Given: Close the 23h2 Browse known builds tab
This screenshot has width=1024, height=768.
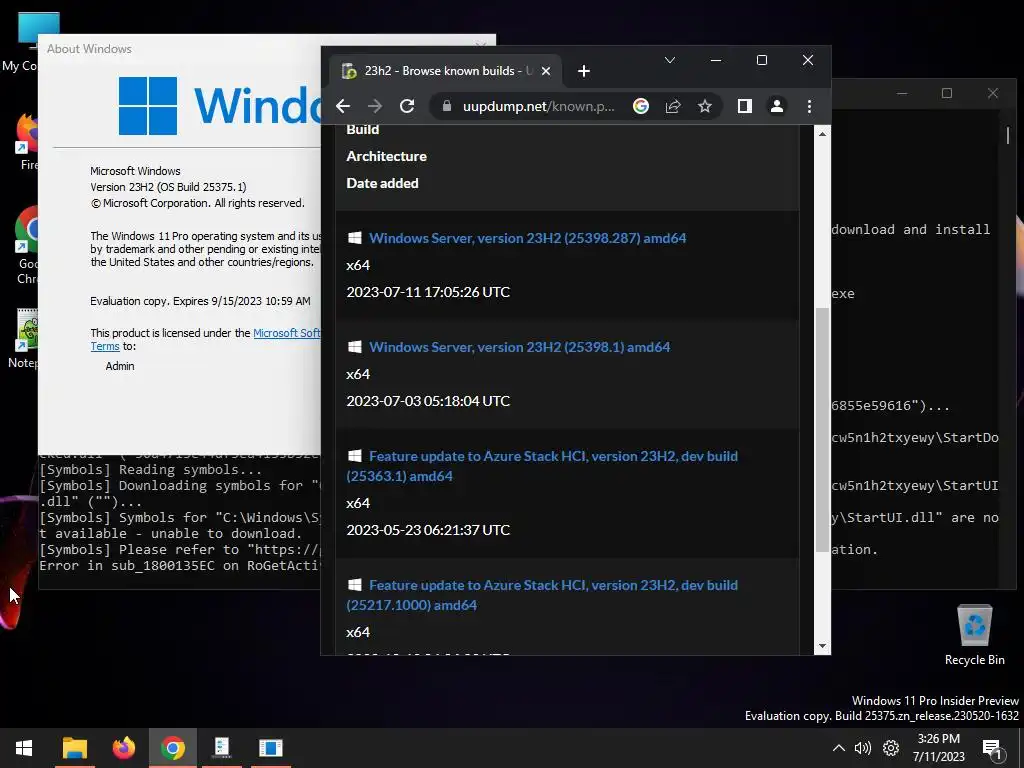Looking at the screenshot, I should point(546,71).
